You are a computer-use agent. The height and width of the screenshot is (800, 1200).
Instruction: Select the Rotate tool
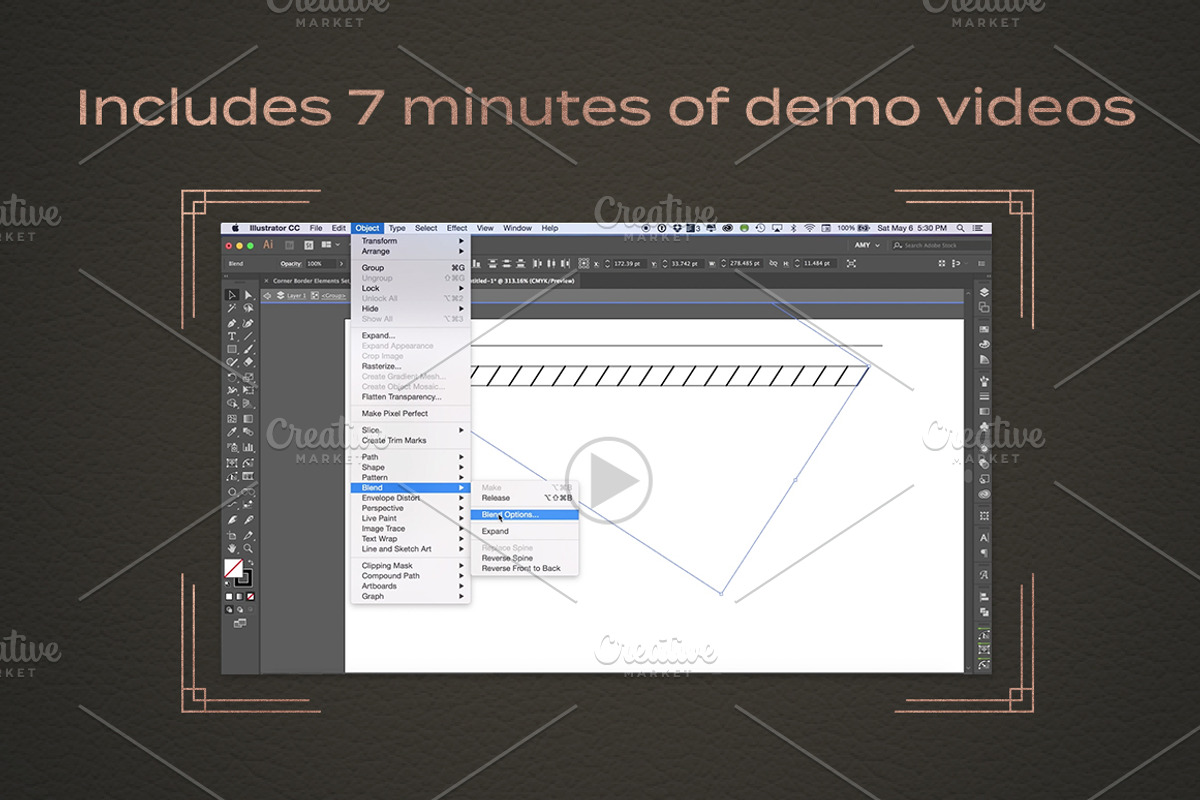coord(232,377)
